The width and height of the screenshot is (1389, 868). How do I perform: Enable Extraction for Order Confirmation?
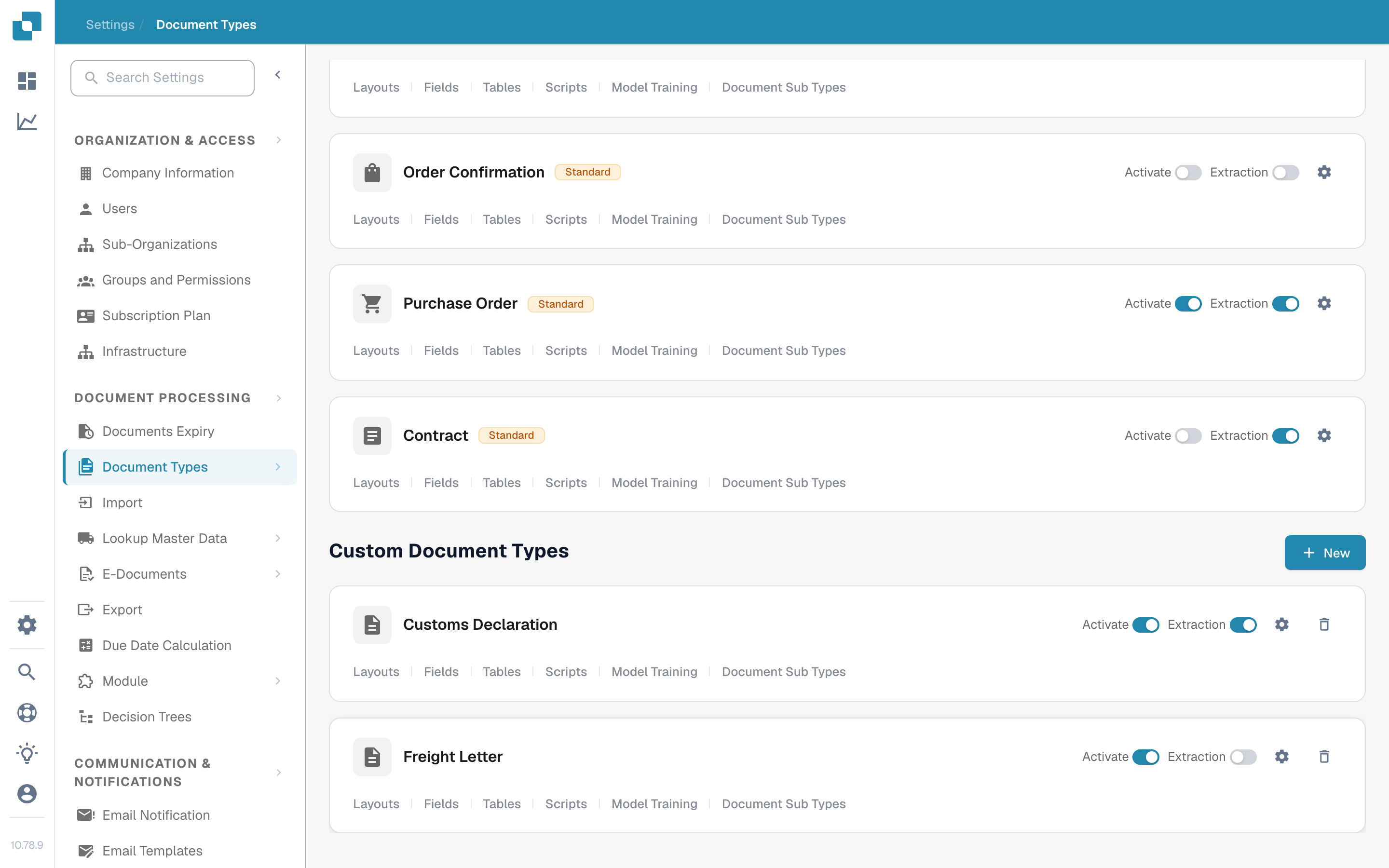tap(1286, 172)
